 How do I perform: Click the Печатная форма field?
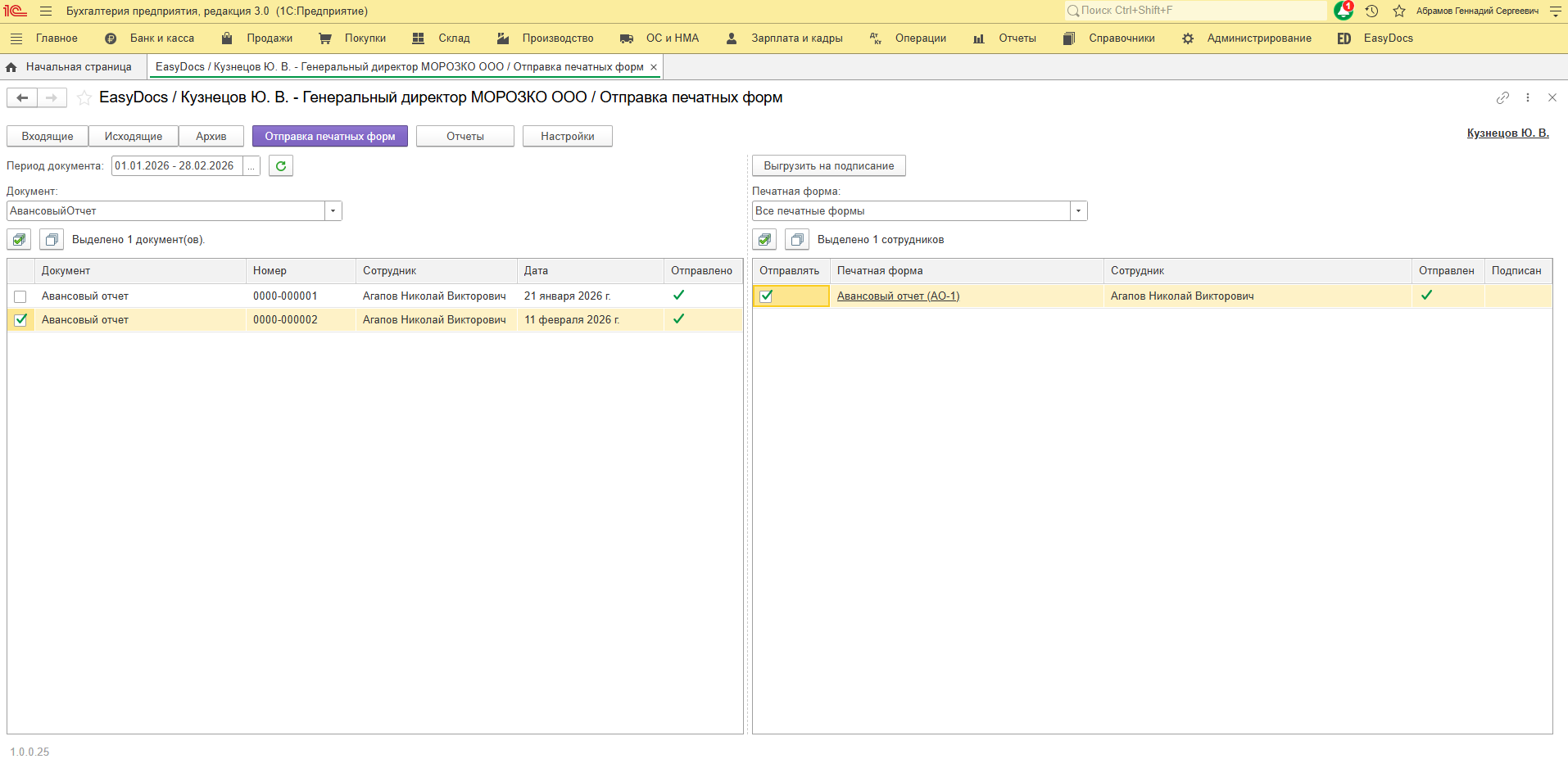912,211
